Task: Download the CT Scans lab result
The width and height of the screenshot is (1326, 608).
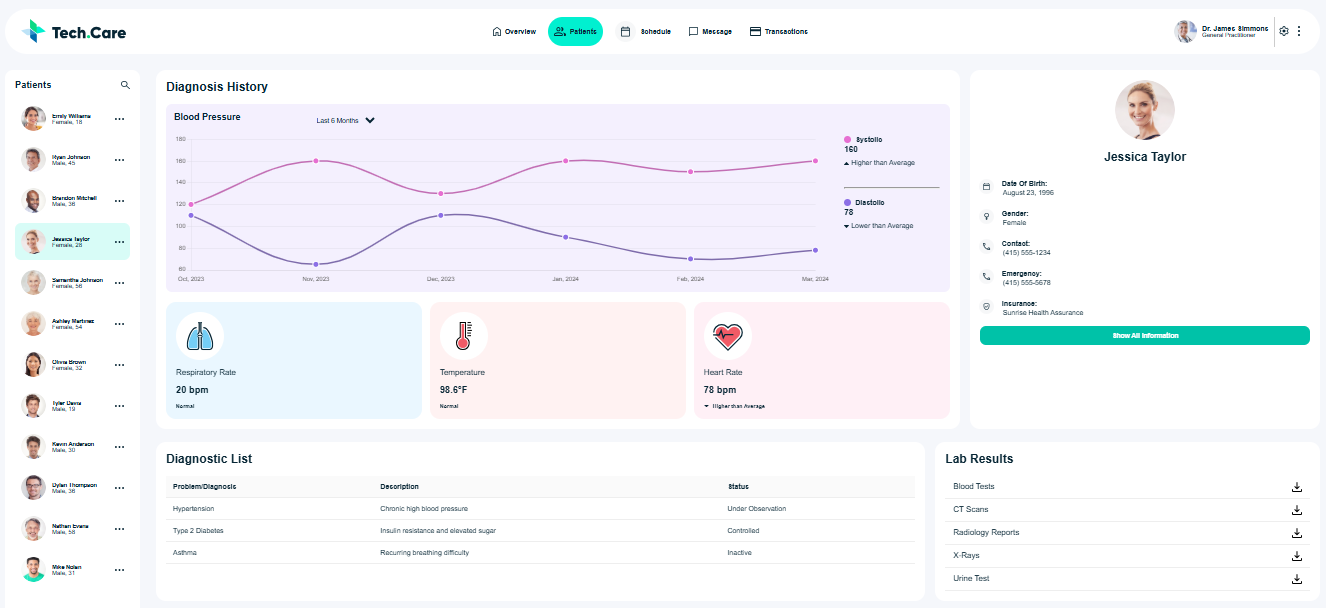Action: click(x=1297, y=510)
